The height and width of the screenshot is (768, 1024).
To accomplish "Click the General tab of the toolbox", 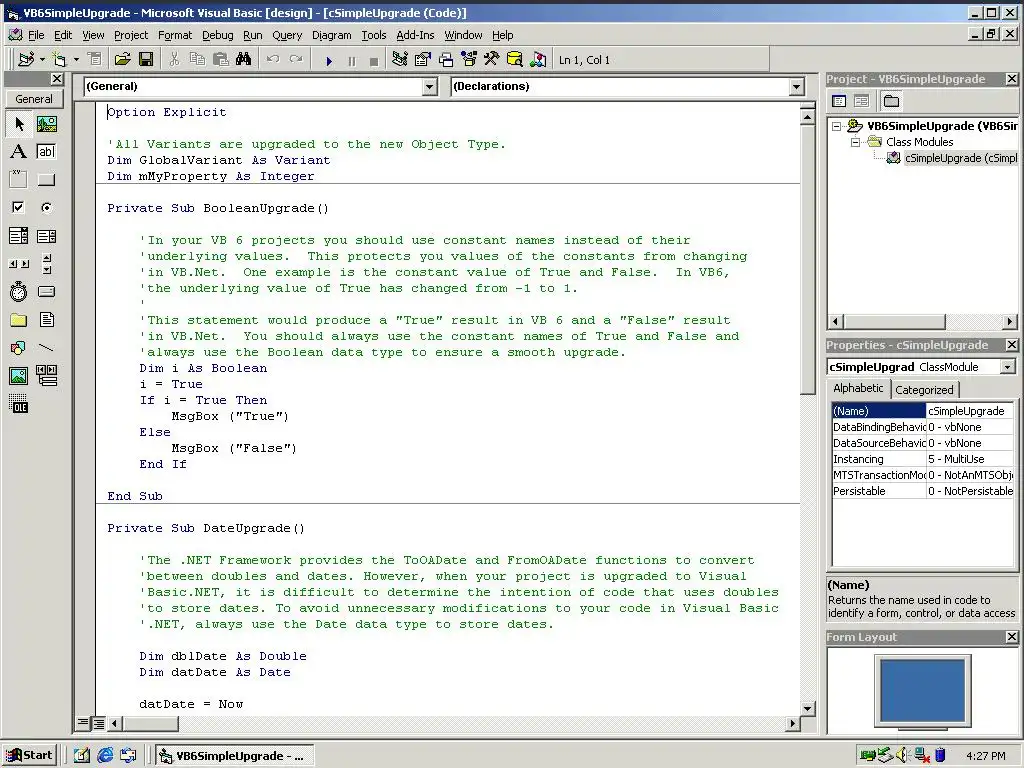I will pyautogui.click(x=34, y=99).
